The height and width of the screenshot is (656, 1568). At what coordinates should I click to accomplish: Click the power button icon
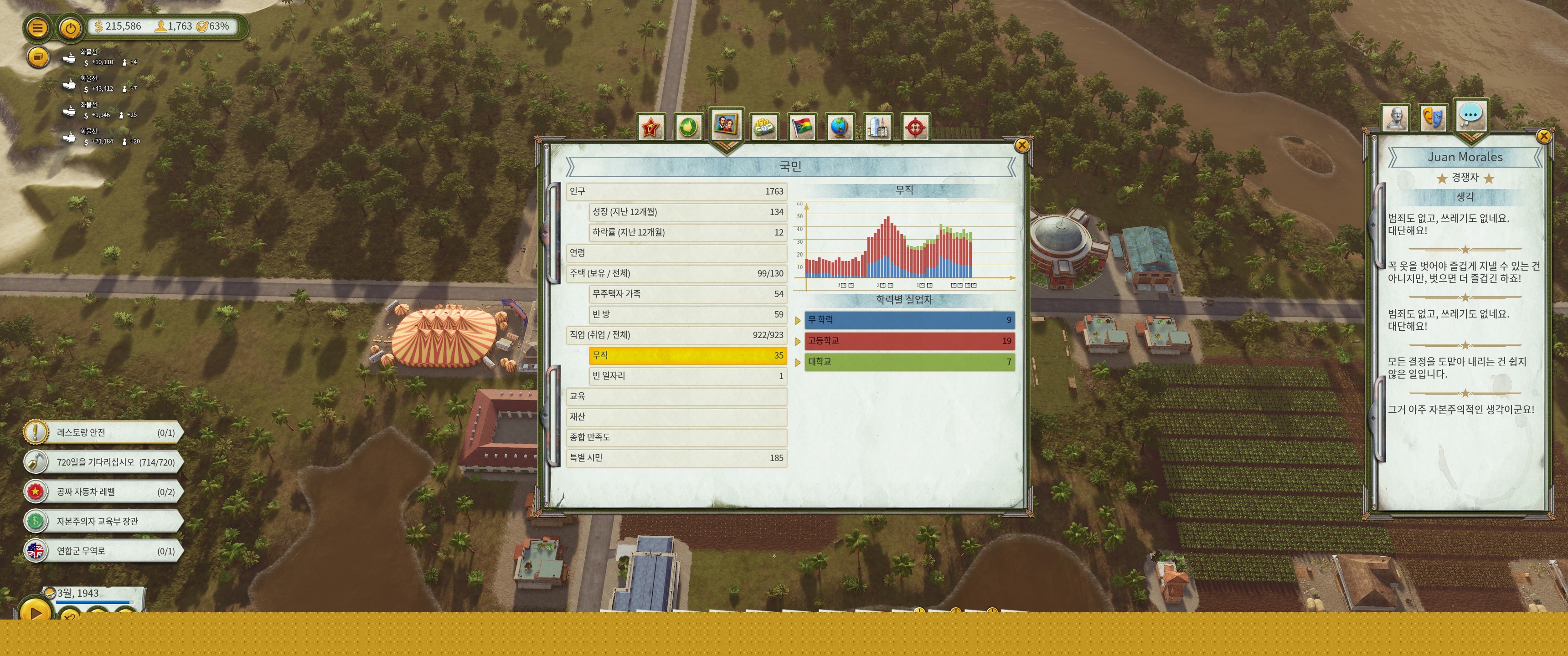click(71, 28)
